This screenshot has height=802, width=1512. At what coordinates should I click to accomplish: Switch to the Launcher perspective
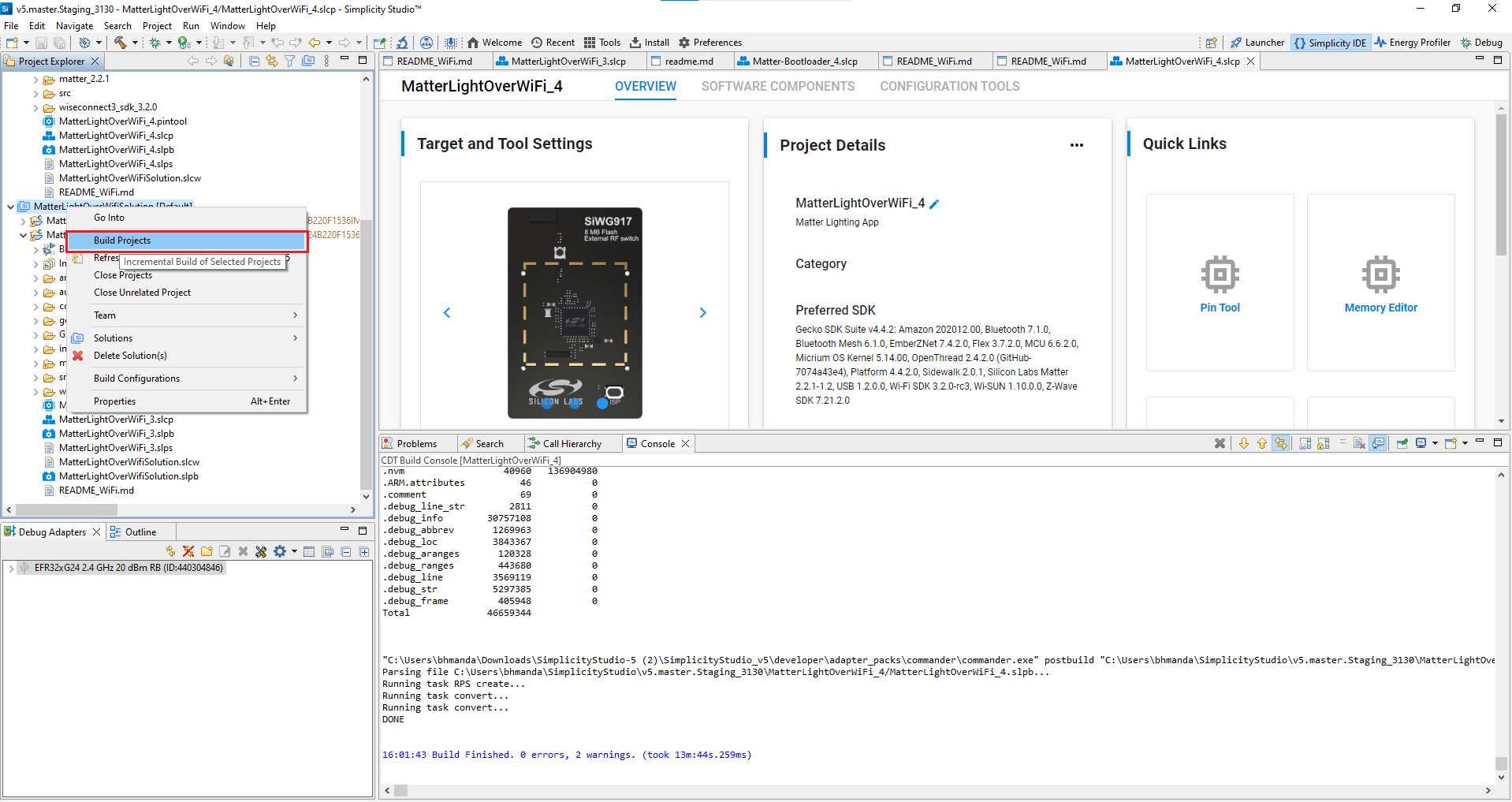tap(1257, 43)
